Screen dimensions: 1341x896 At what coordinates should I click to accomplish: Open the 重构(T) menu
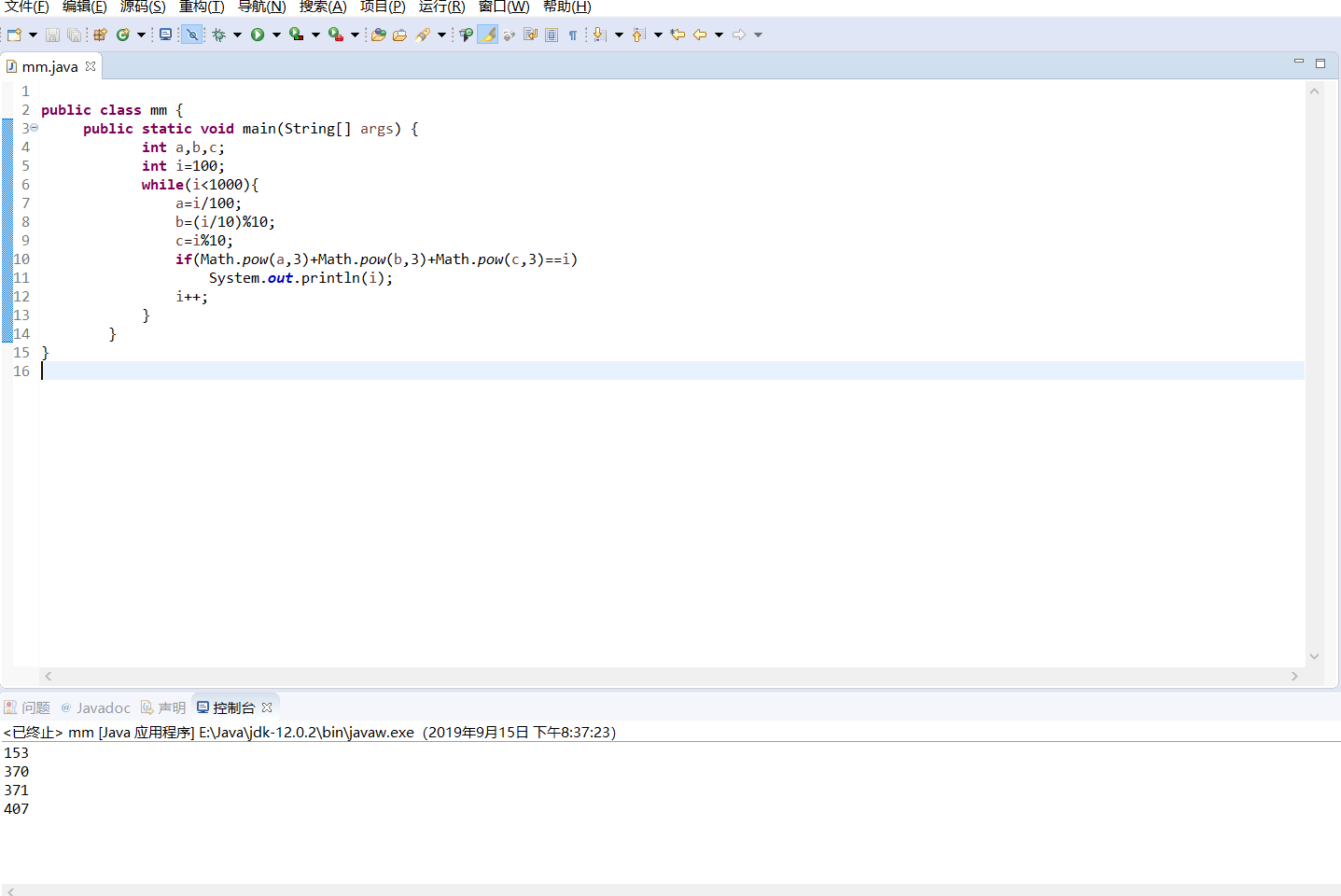[x=202, y=7]
